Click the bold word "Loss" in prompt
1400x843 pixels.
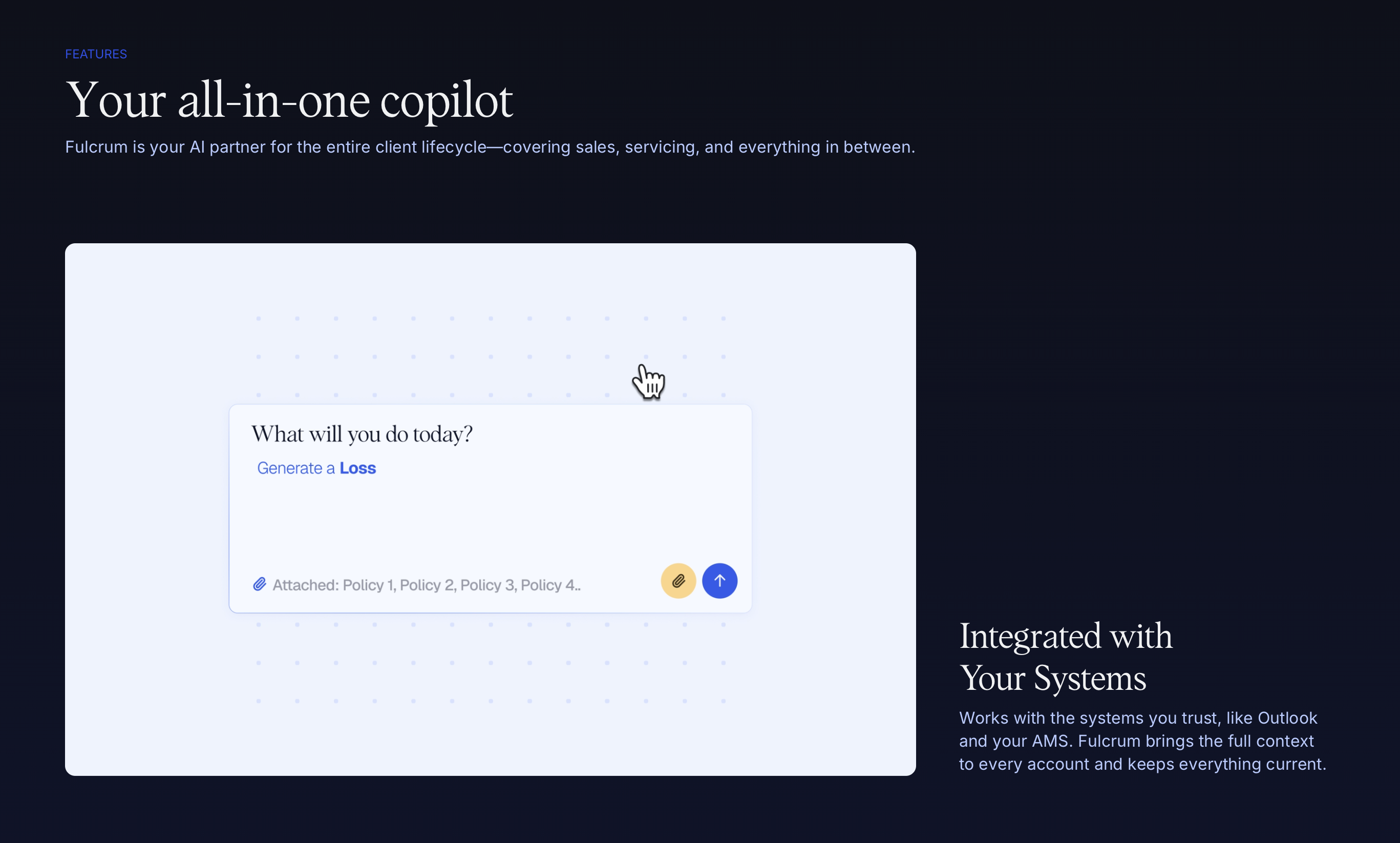(358, 468)
